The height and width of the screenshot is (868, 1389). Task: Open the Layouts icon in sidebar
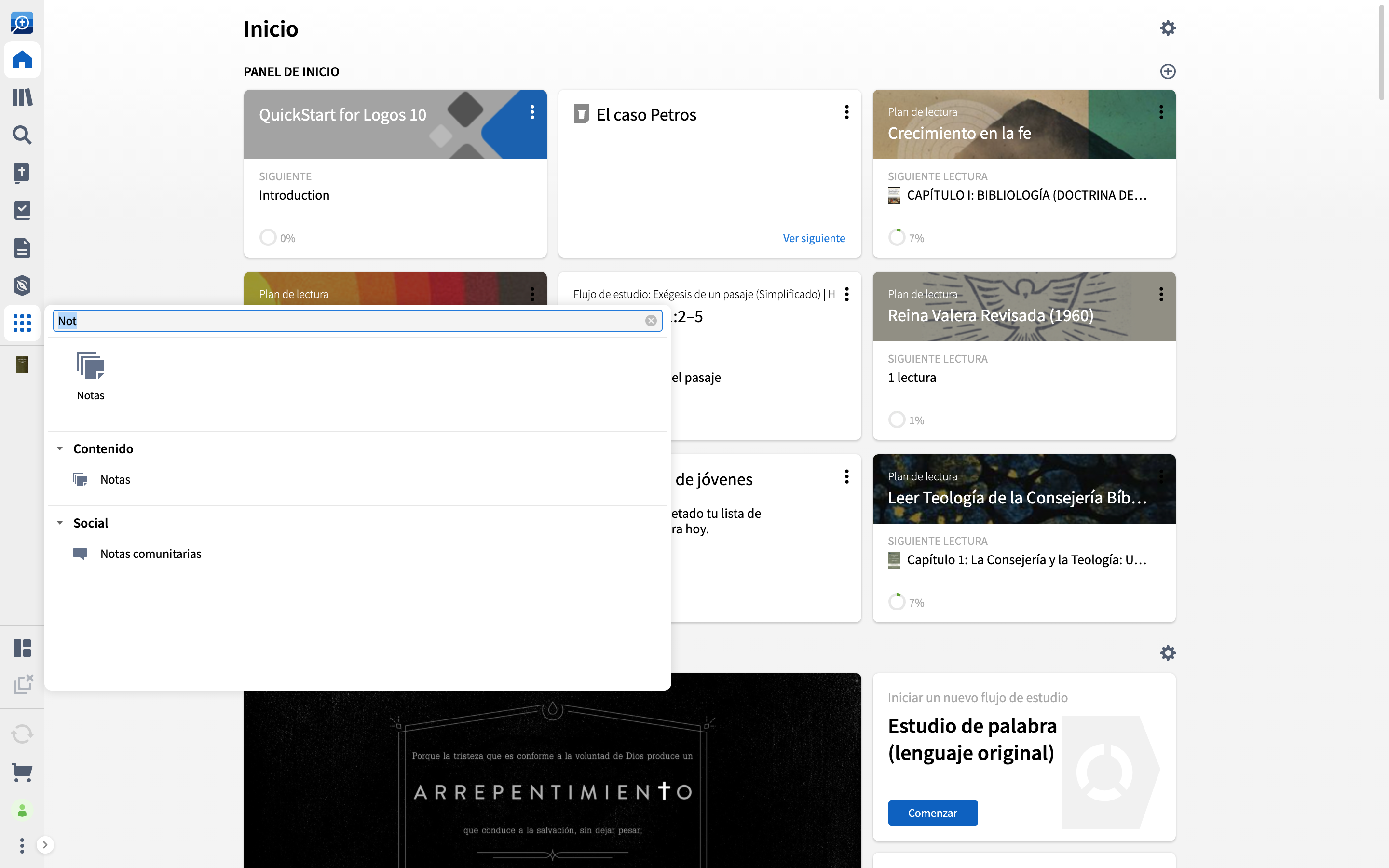22,648
